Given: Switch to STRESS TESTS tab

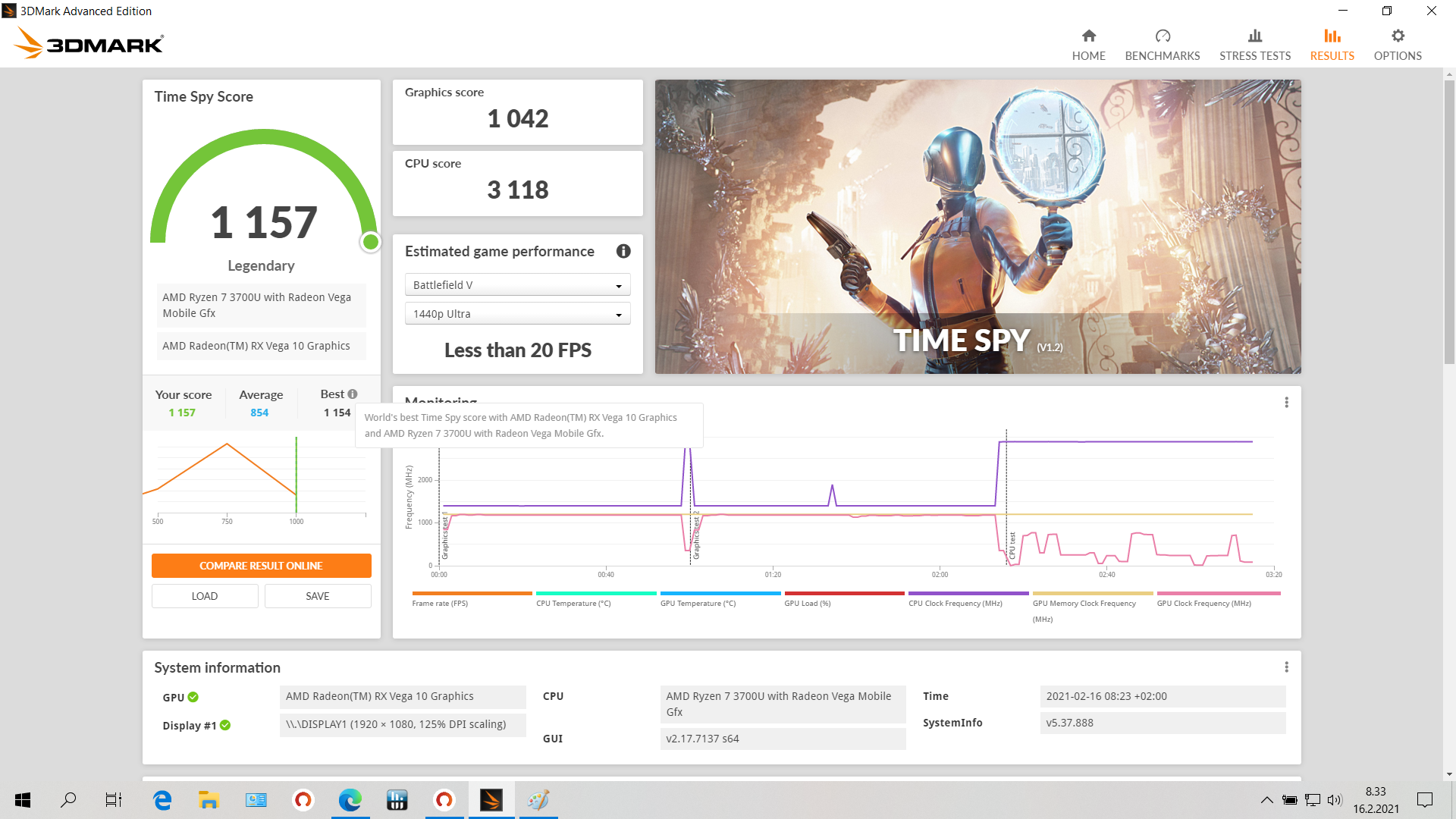Looking at the screenshot, I should [1254, 45].
